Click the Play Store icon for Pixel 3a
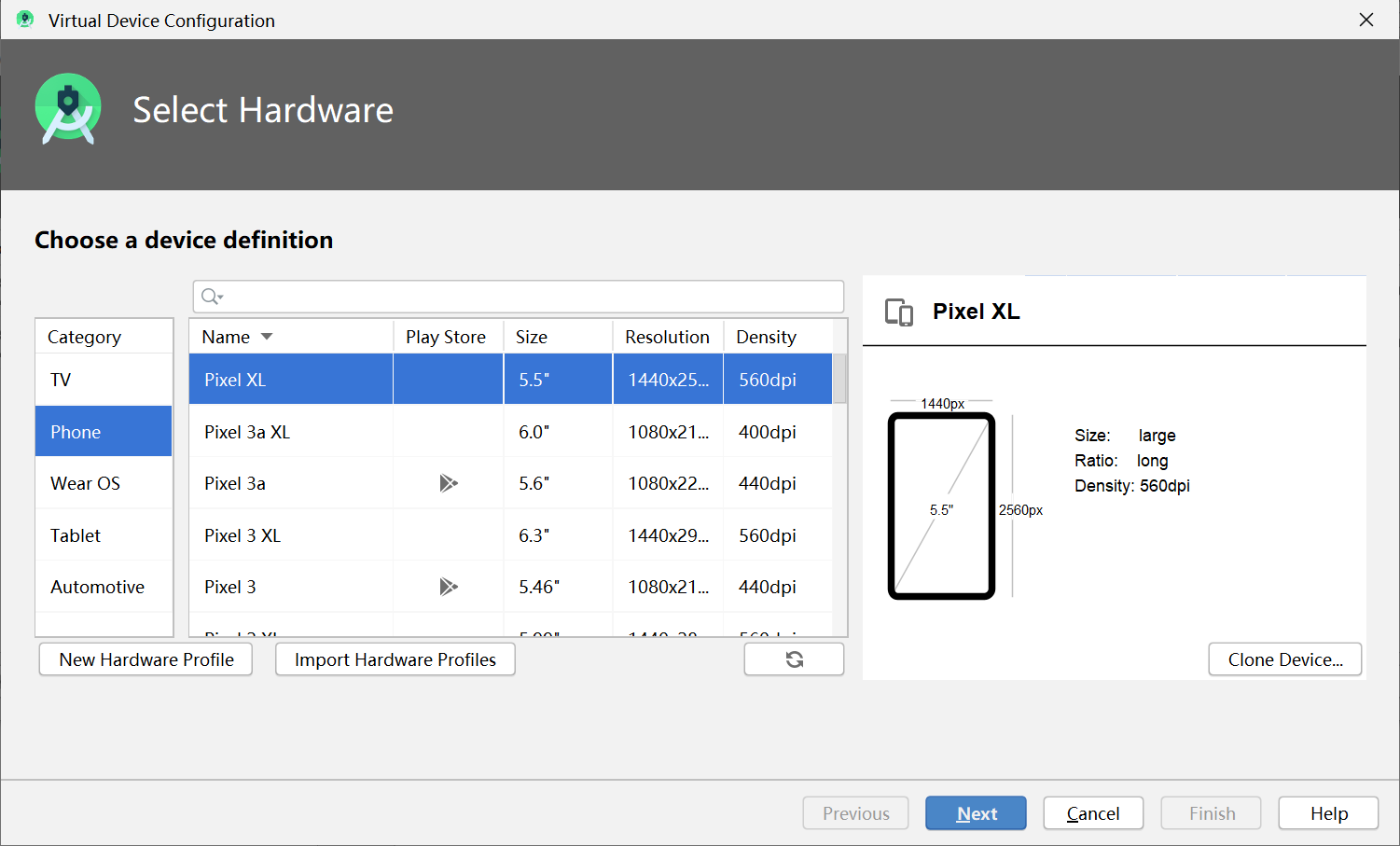 point(449,483)
